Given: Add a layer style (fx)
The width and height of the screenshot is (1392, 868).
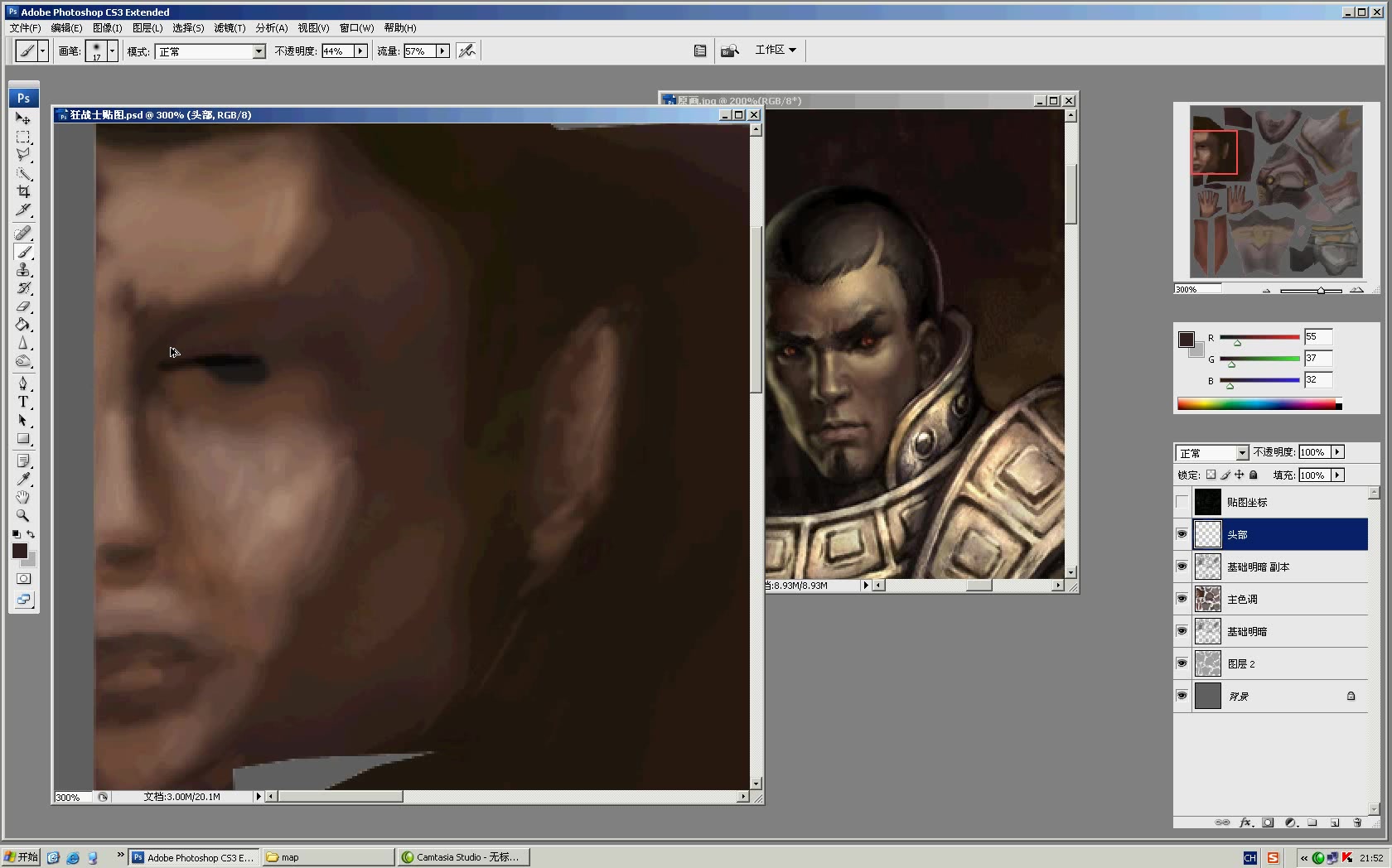Looking at the screenshot, I should click(1245, 822).
